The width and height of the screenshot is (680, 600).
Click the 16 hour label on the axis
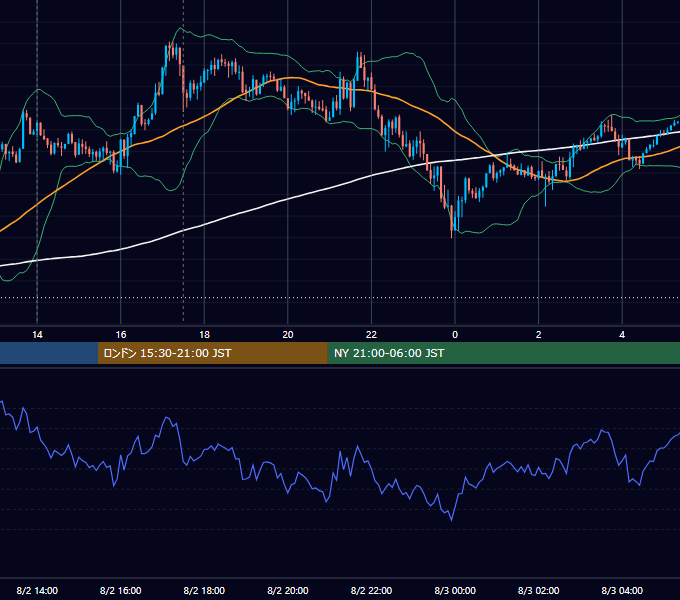pyautogui.click(x=121, y=335)
